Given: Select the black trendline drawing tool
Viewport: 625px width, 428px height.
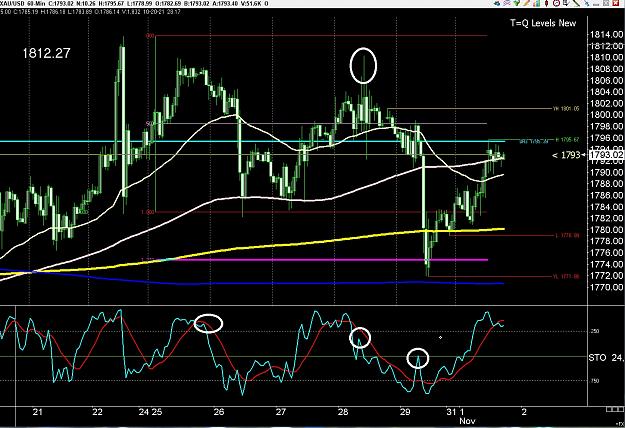Looking at the screenshot, I should point(576,3).
